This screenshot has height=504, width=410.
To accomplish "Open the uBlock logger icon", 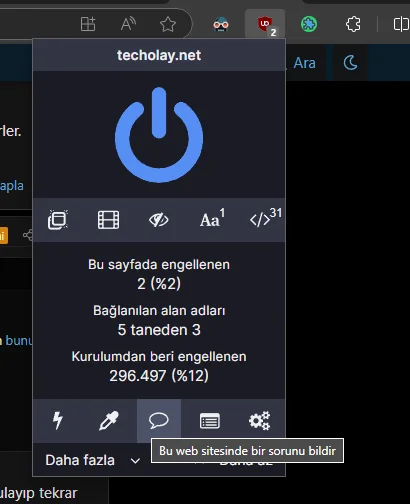I will [x=210, y=421].
